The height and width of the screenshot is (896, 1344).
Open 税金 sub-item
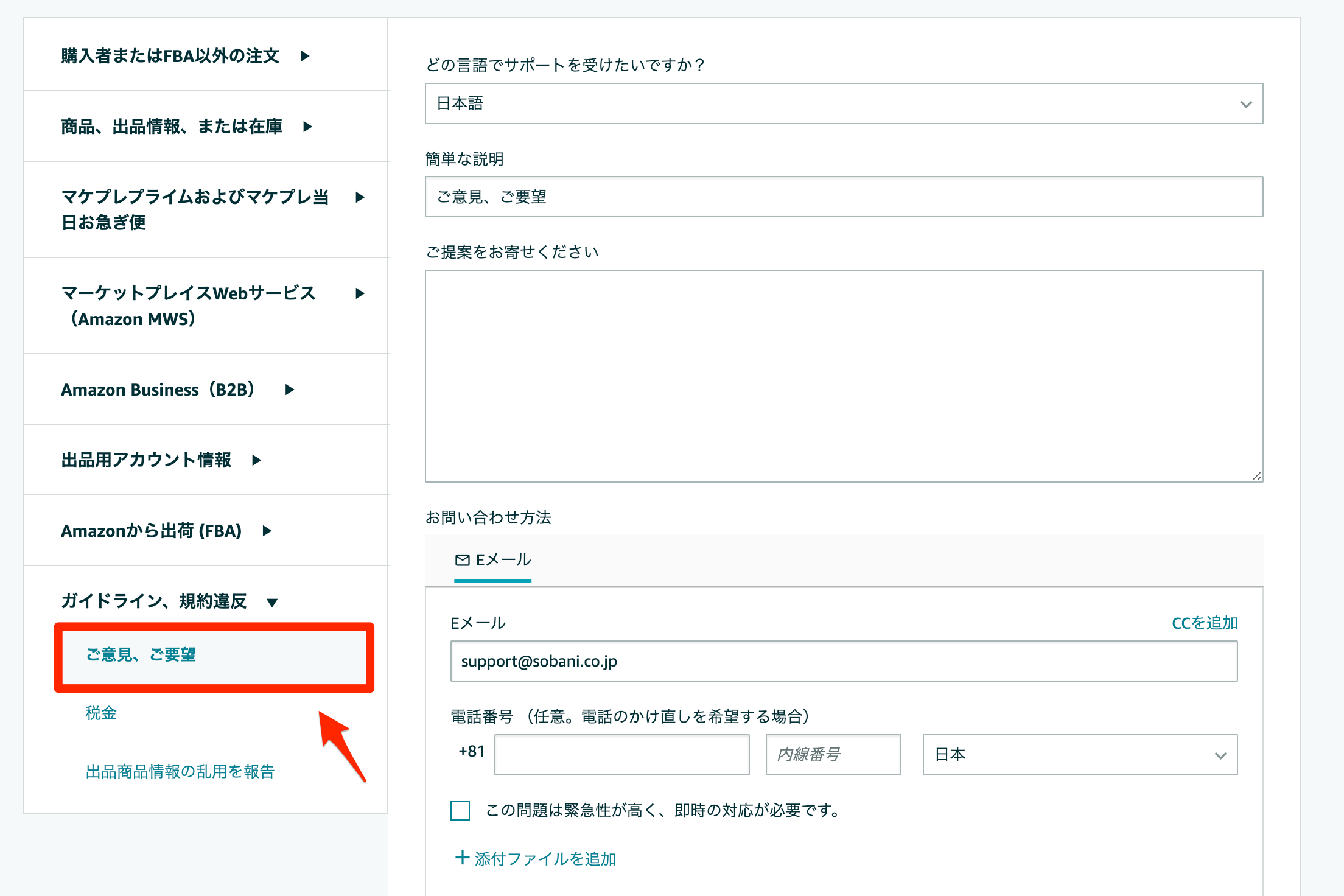[x=101, y=713]
